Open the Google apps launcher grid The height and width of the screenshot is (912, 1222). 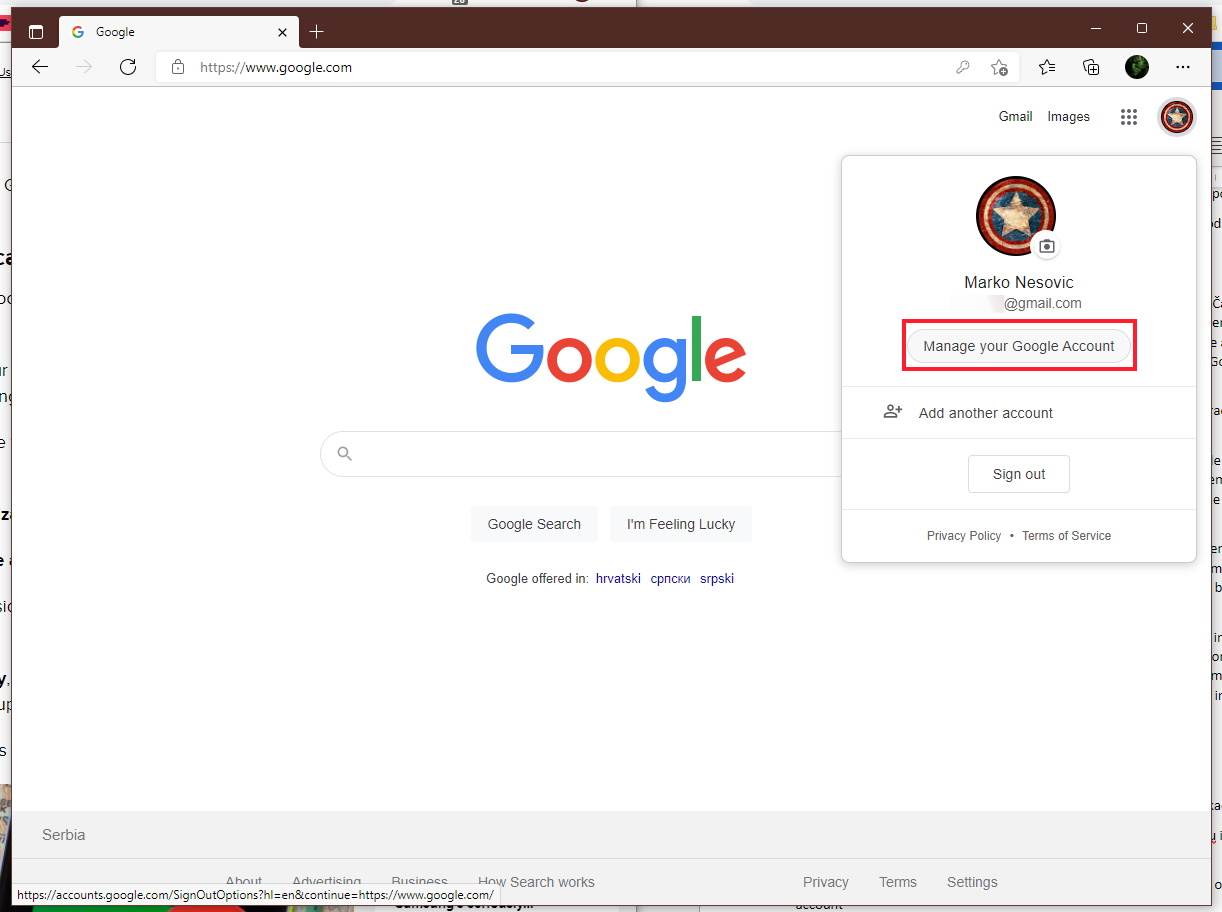[1128, 117]
